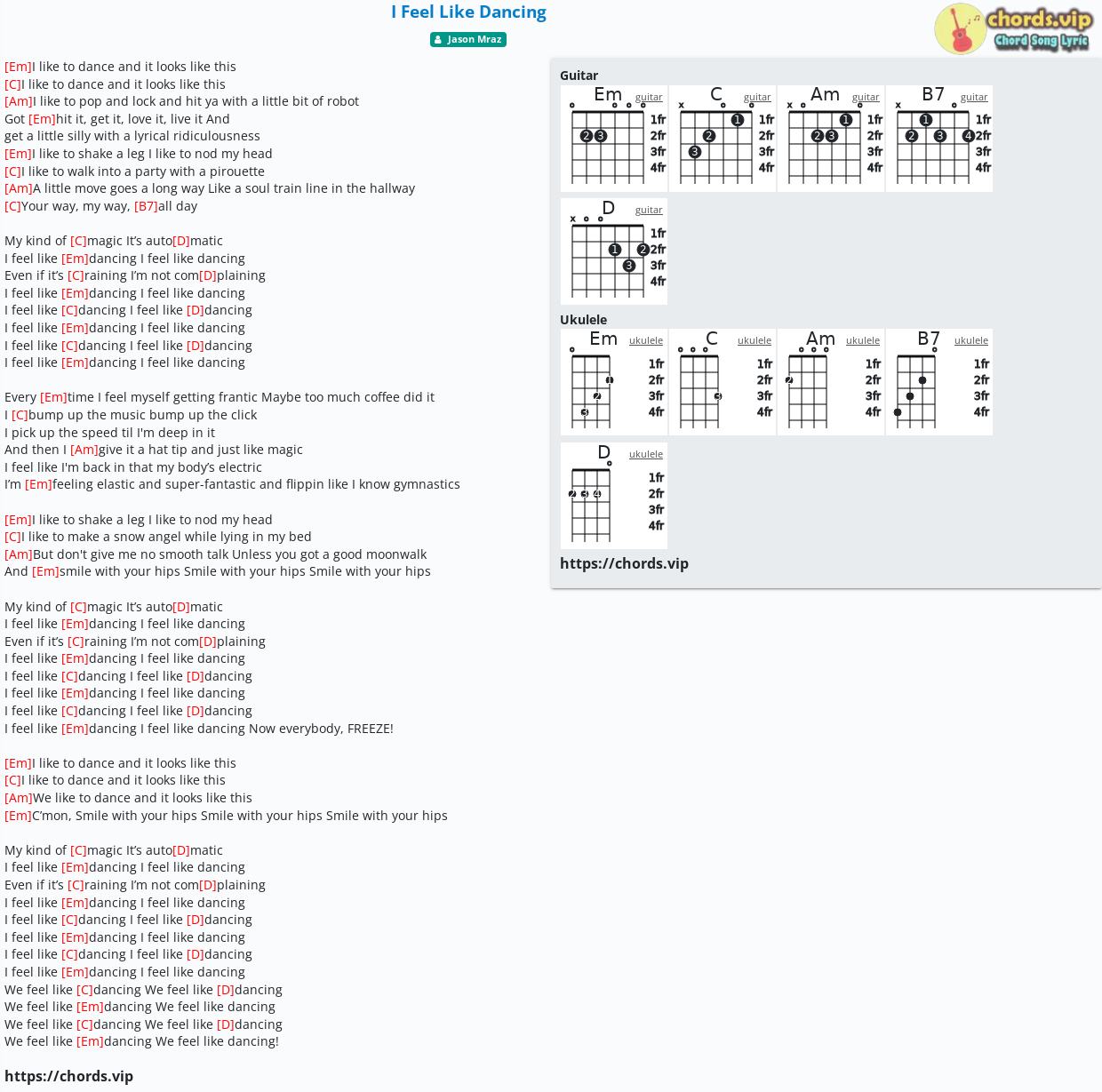Image resolution: width=1102 pixels, height=1092 pixels.
Task: Click the ukulele C chord diagram
Action: point(723,382)
